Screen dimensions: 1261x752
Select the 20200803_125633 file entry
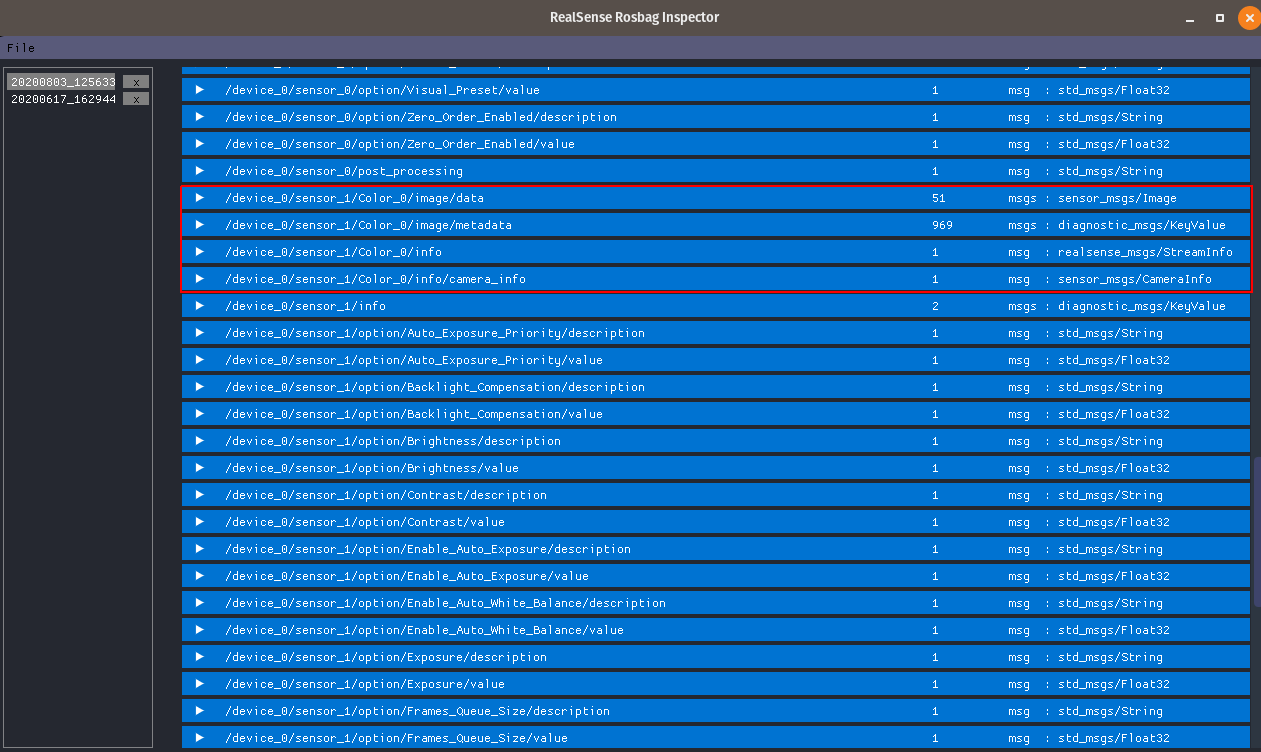[63, 82]
